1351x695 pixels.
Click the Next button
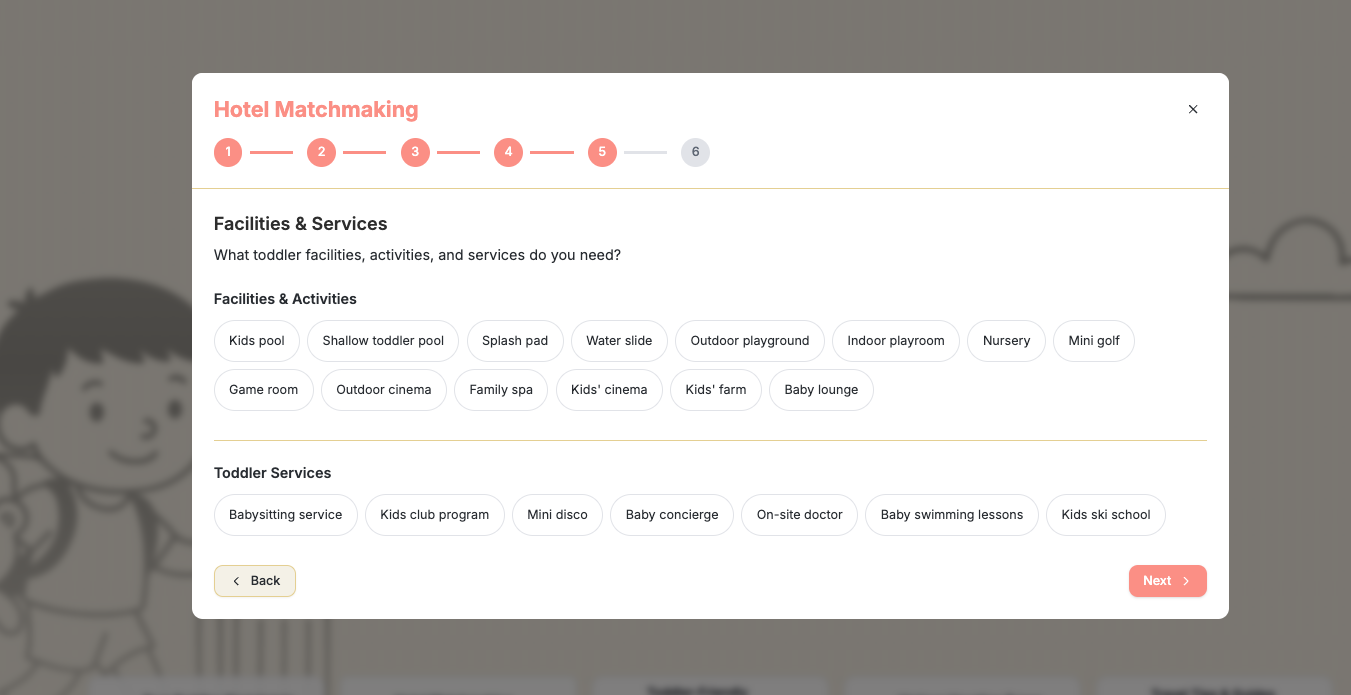1168,581
